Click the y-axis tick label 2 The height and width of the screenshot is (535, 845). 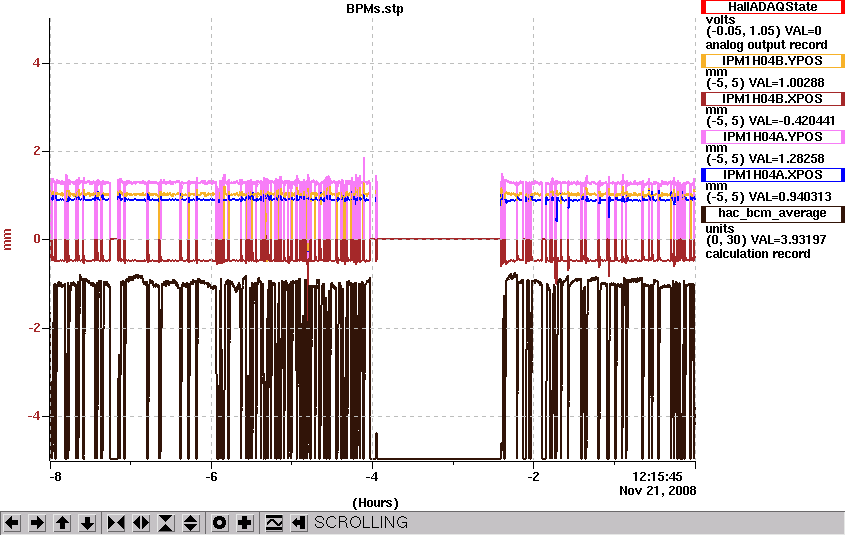37,151
